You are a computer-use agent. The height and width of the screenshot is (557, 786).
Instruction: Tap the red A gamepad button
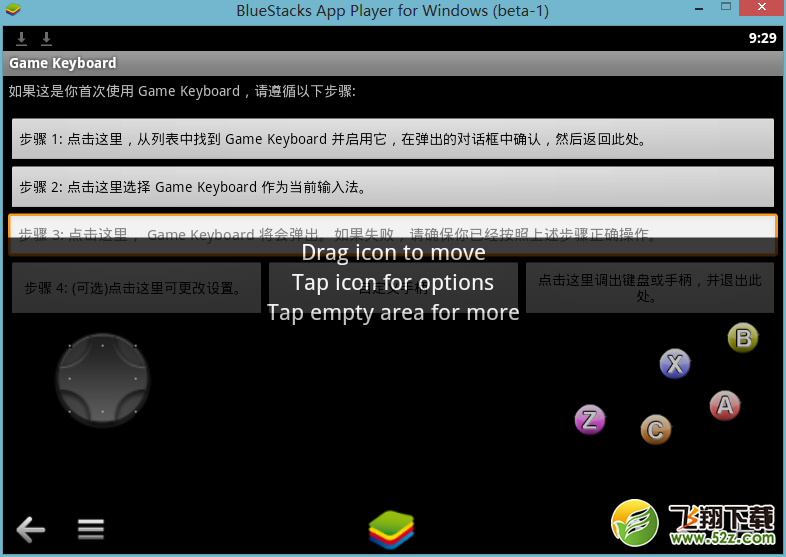725,406
